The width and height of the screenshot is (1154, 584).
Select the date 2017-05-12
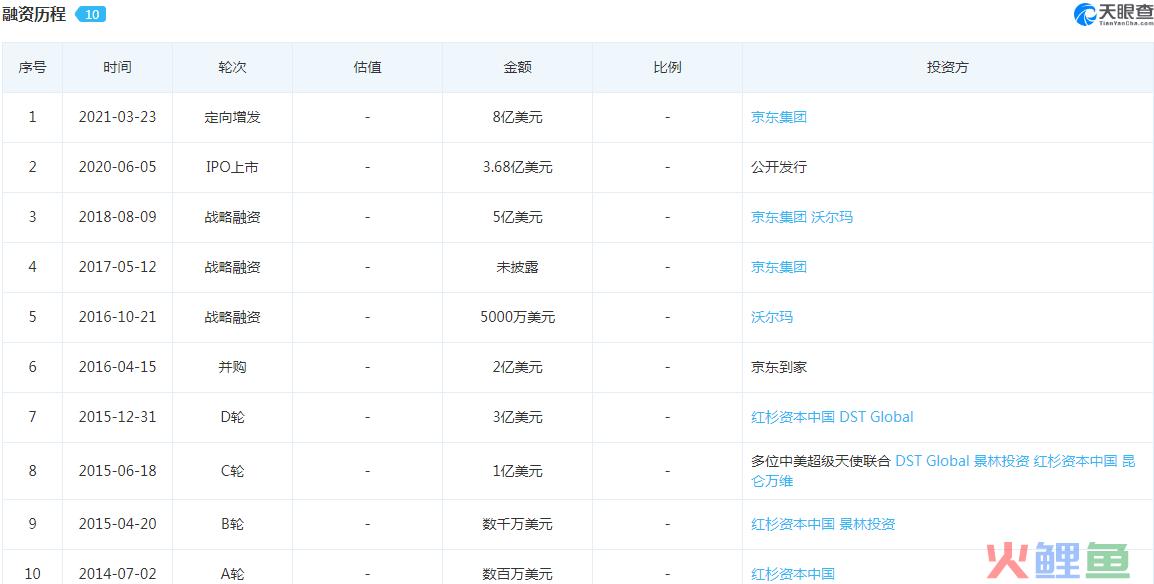118,267
